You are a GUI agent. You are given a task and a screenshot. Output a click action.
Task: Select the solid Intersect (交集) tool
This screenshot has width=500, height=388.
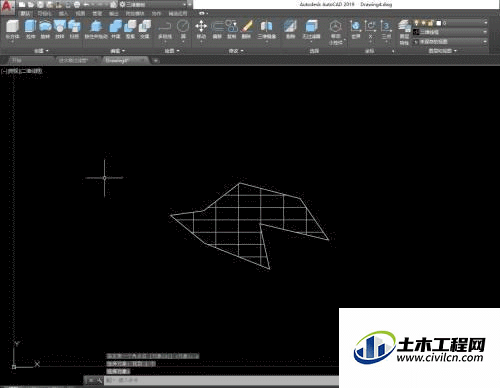(145, 29)
